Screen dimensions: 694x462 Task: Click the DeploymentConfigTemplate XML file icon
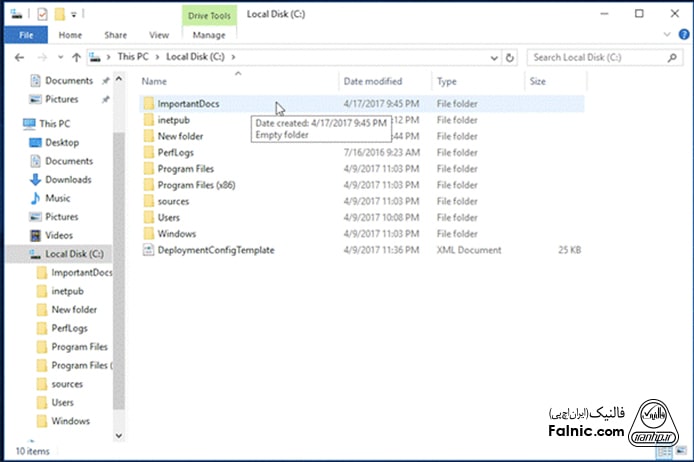point(148,250)
